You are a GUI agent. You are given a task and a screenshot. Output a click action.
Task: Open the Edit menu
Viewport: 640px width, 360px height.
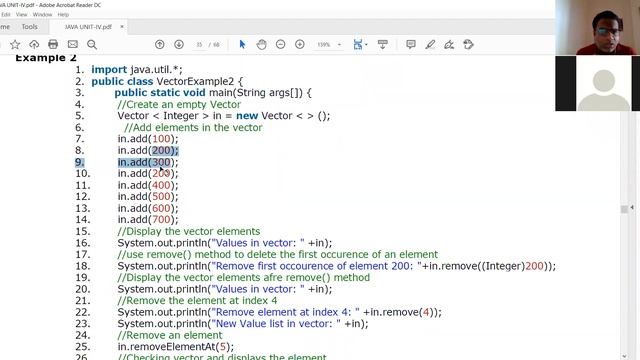[6, 15]
